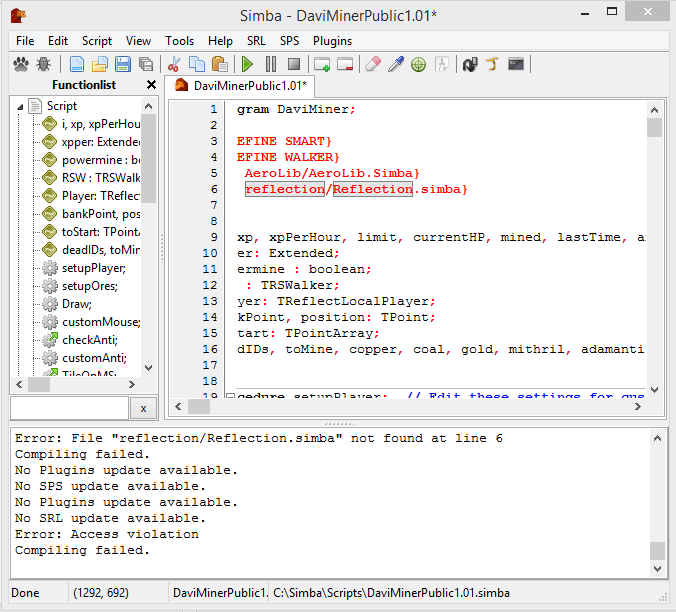Select checkAnti in the Functionlist
The width and height of the screenshot is (676, 612).
[90, 340]
